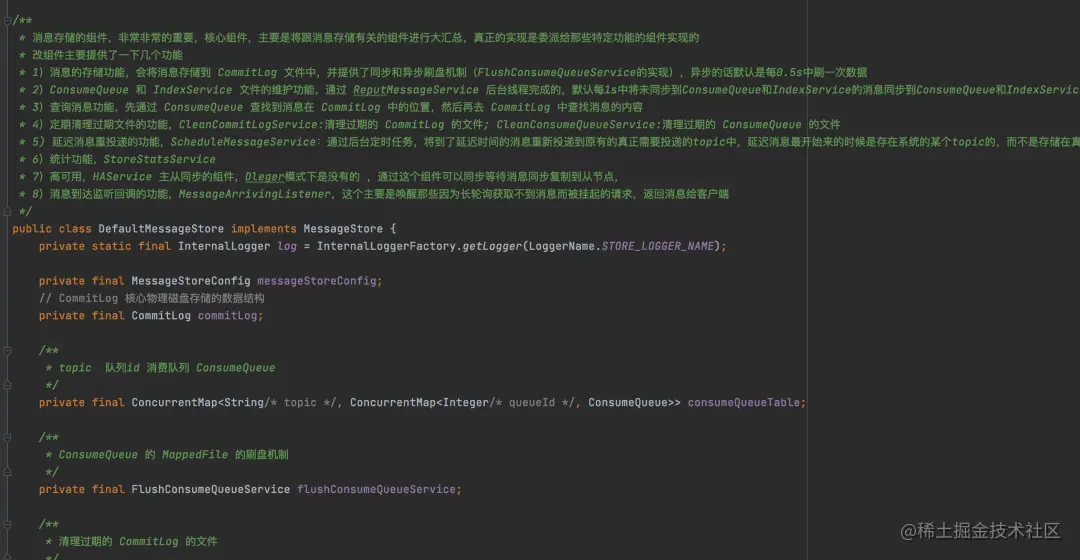Click fold-end marker beside the class Javadoc closing */

tap(7, 211)
